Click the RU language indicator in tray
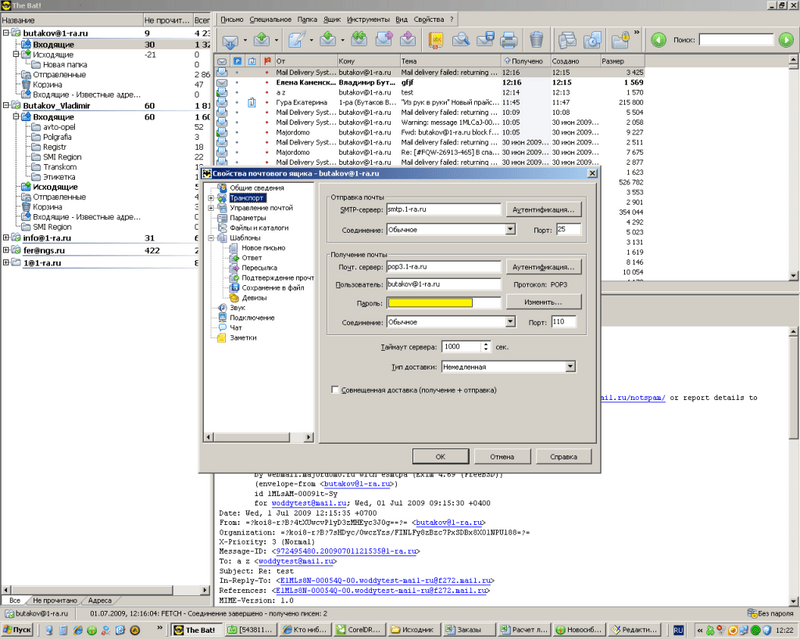This screenshot has height=639, width=800. [x=678, y=630]
